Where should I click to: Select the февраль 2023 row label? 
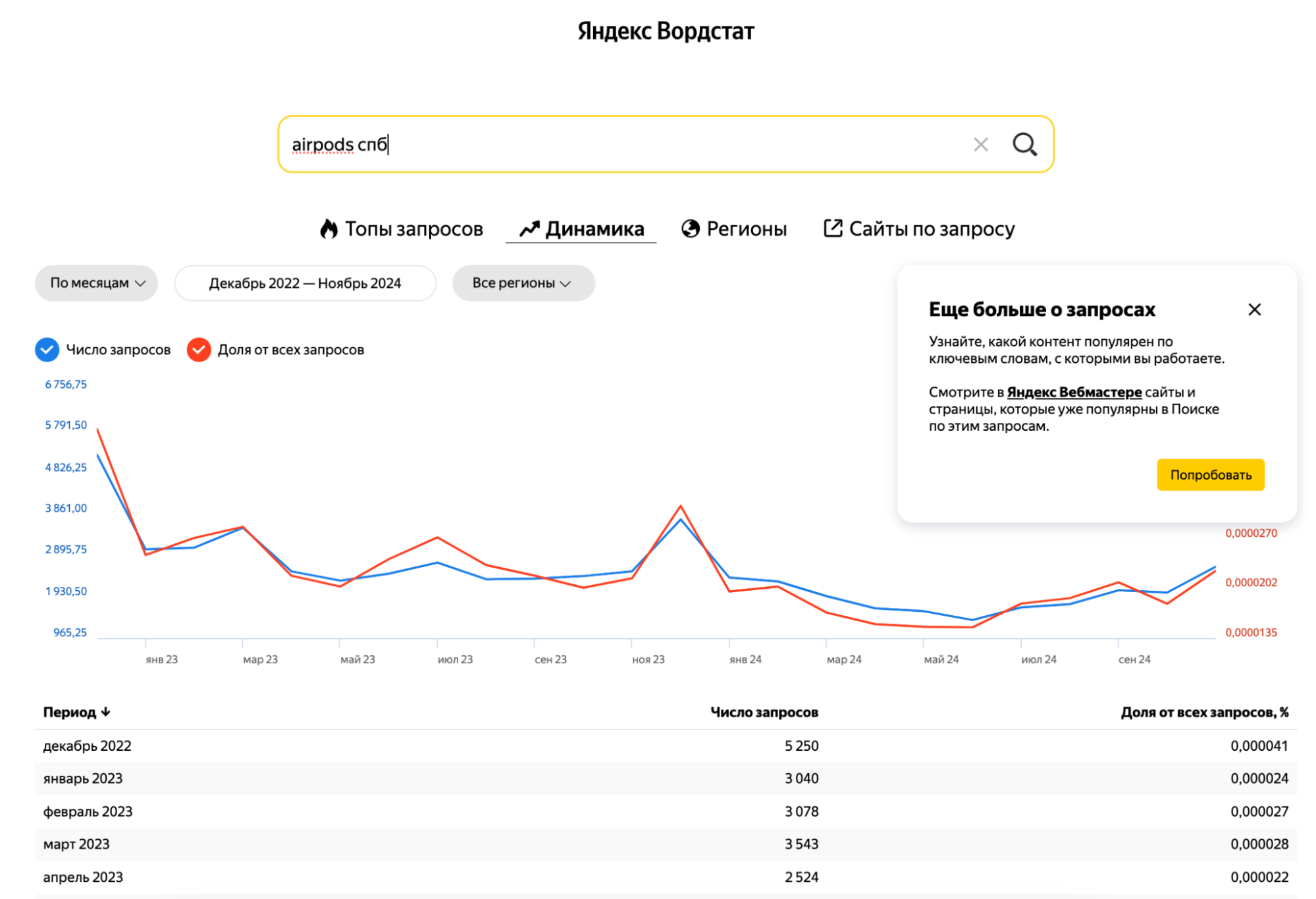tap(88, 811)
